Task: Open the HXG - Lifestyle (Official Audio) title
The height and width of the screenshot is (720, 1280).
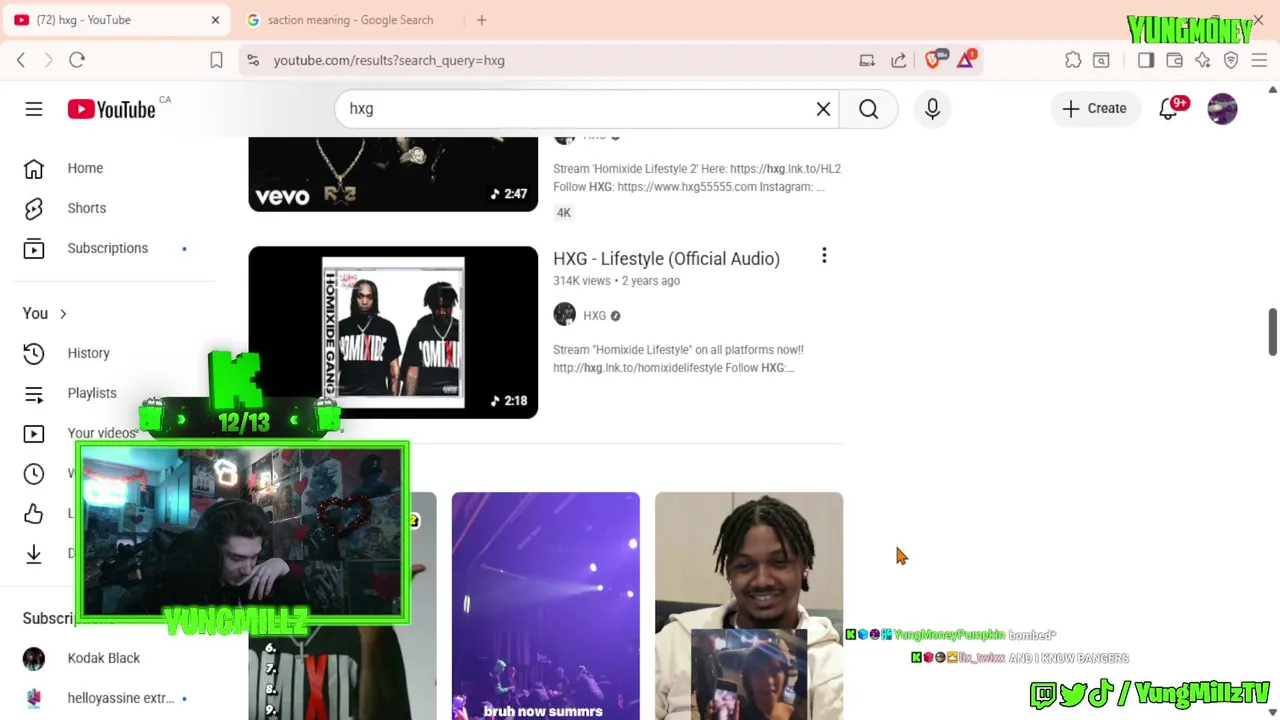Action: point(666,258)
